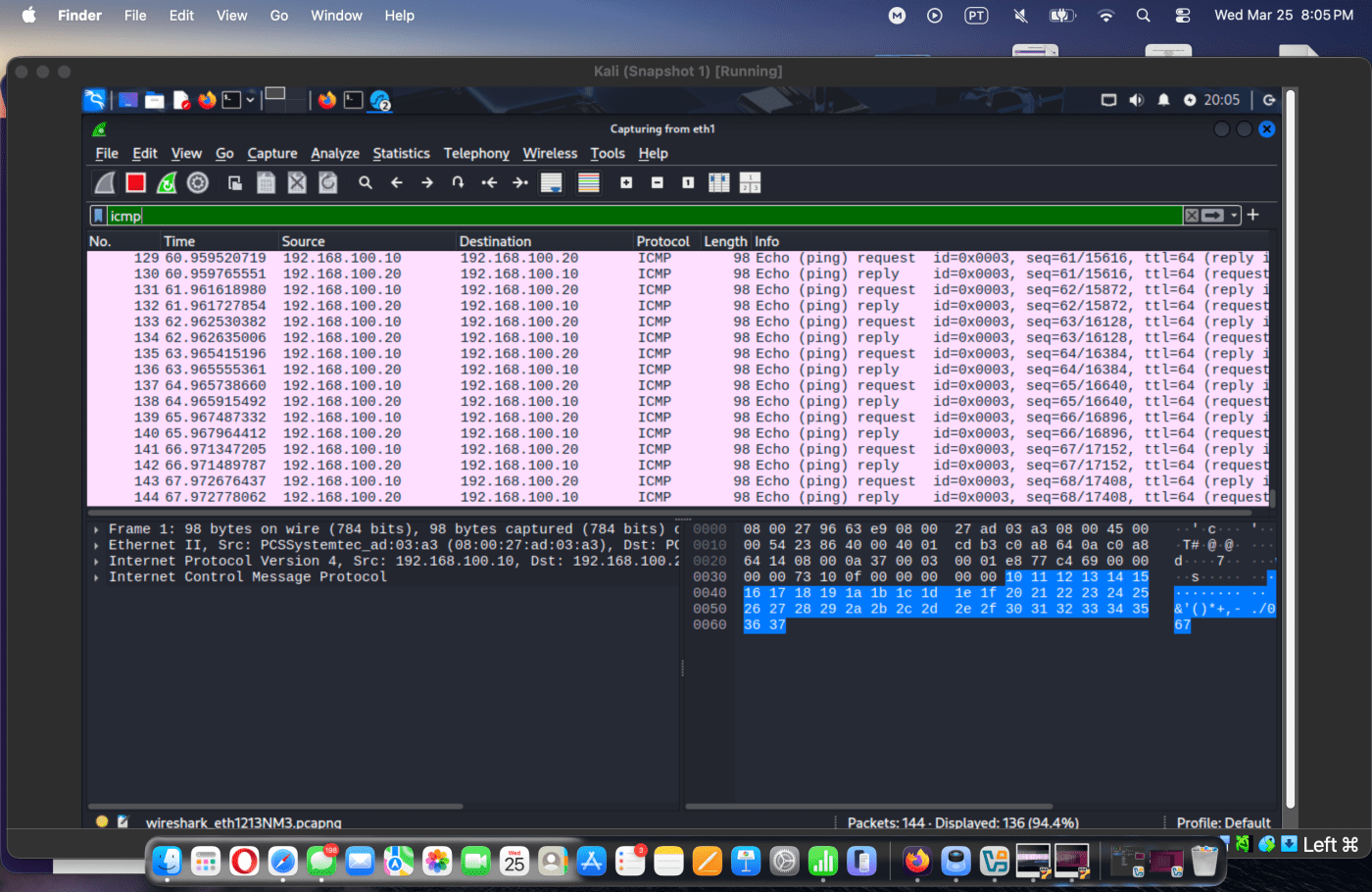Click Kali panel volume speaker icon
The height and width of the screenshot is (892, 1372).
click(x=1136, y=100)
